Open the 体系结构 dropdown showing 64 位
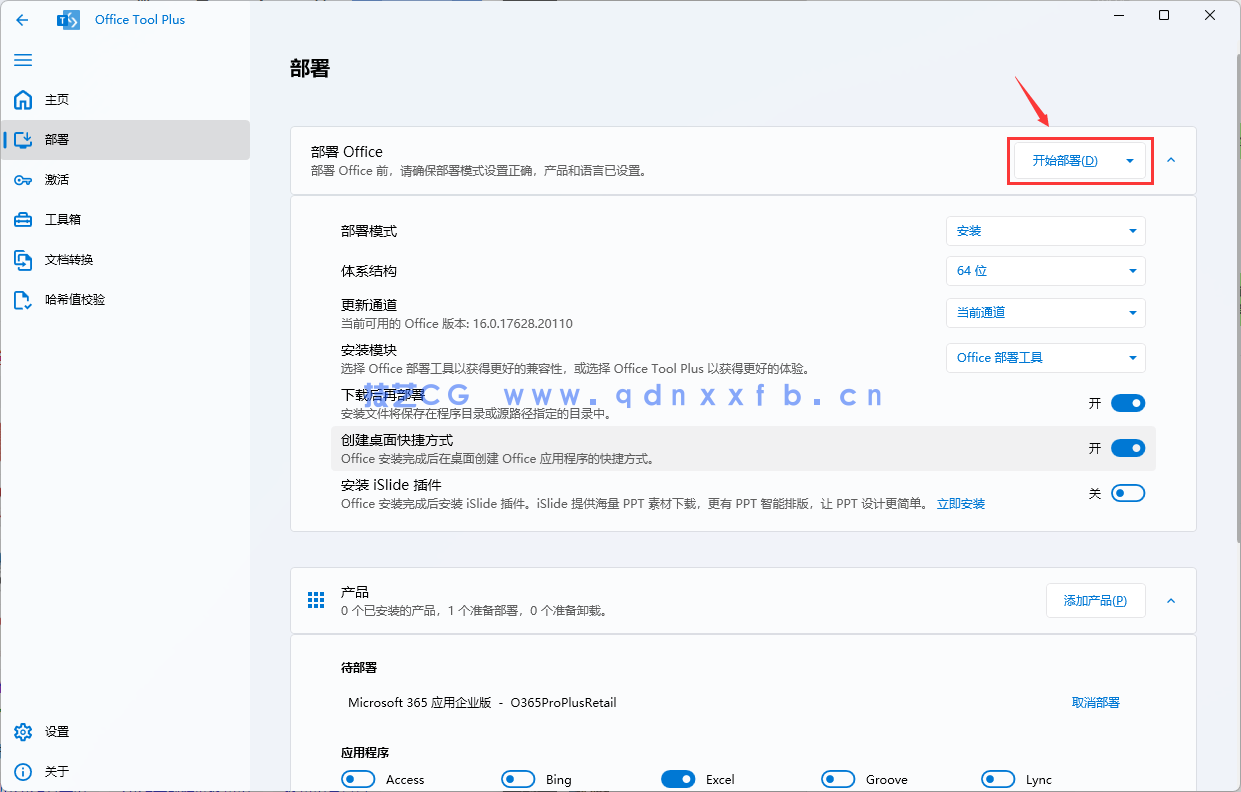Image resolution: width=1241 pixels, height=792 pixels. click(x=1045, y=271)
